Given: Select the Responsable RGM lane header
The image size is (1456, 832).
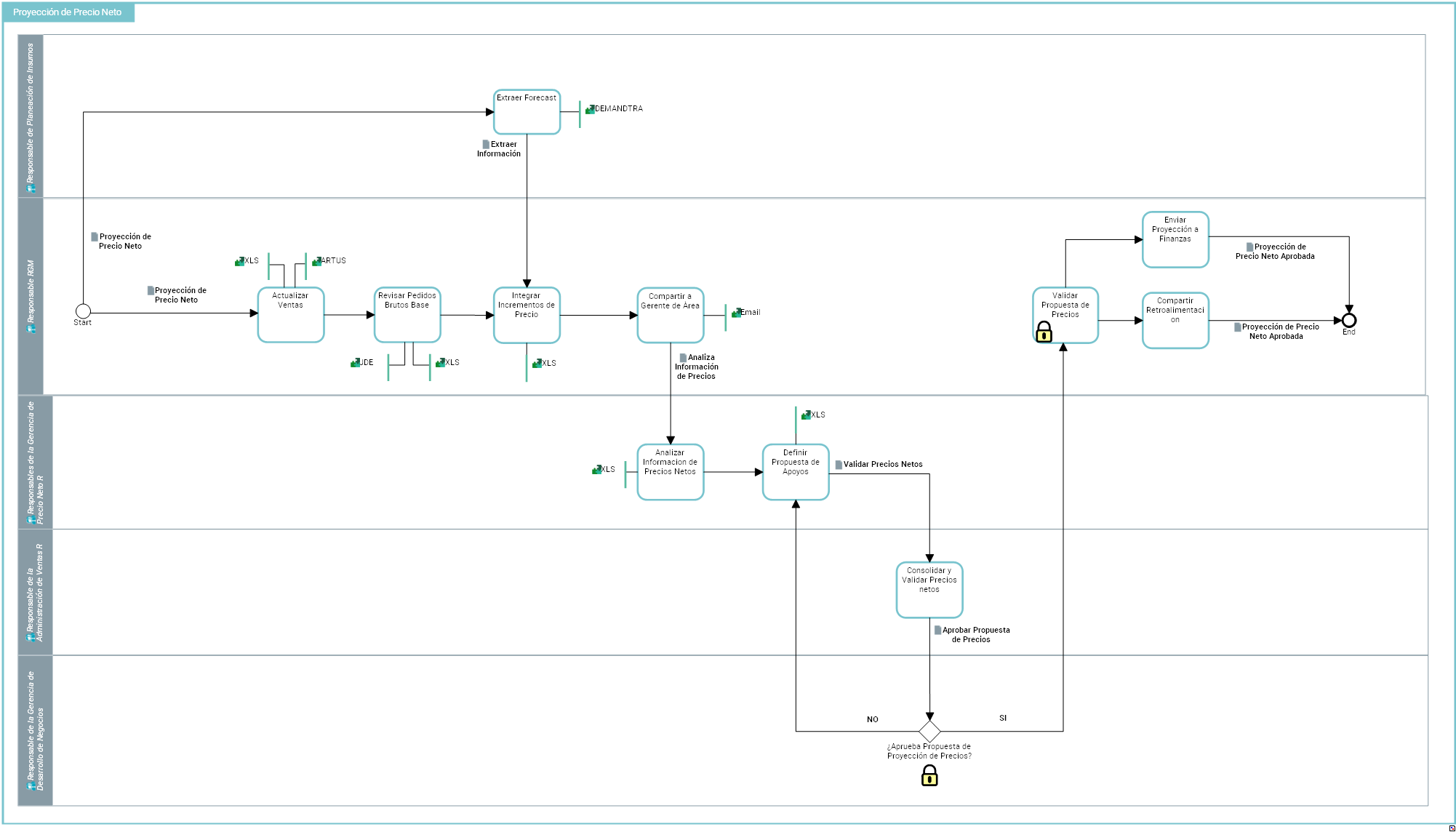Looking at the screenshot, I should [31, 297].
